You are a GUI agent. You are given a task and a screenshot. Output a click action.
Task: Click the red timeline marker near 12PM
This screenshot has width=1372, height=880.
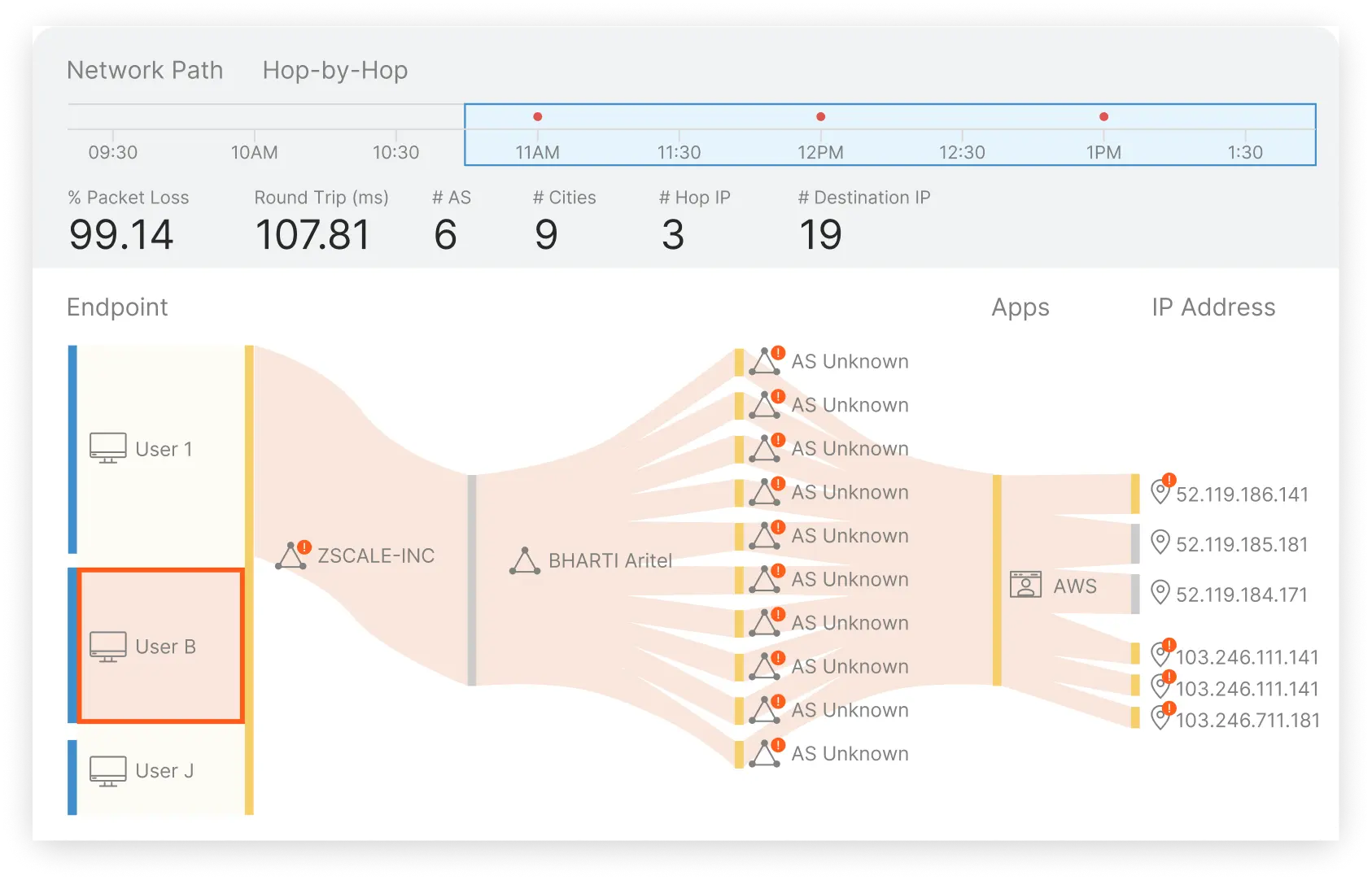click(820, 116)
